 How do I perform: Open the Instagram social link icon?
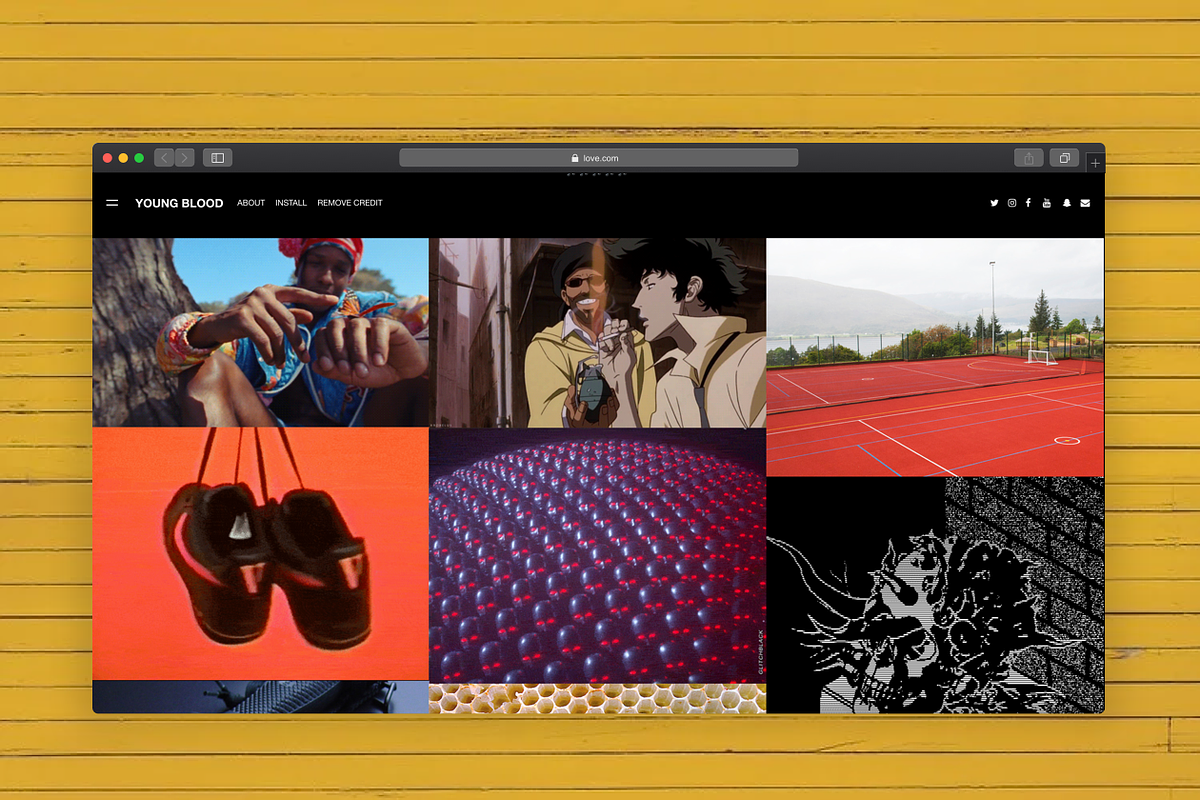tap(1012, 203)
